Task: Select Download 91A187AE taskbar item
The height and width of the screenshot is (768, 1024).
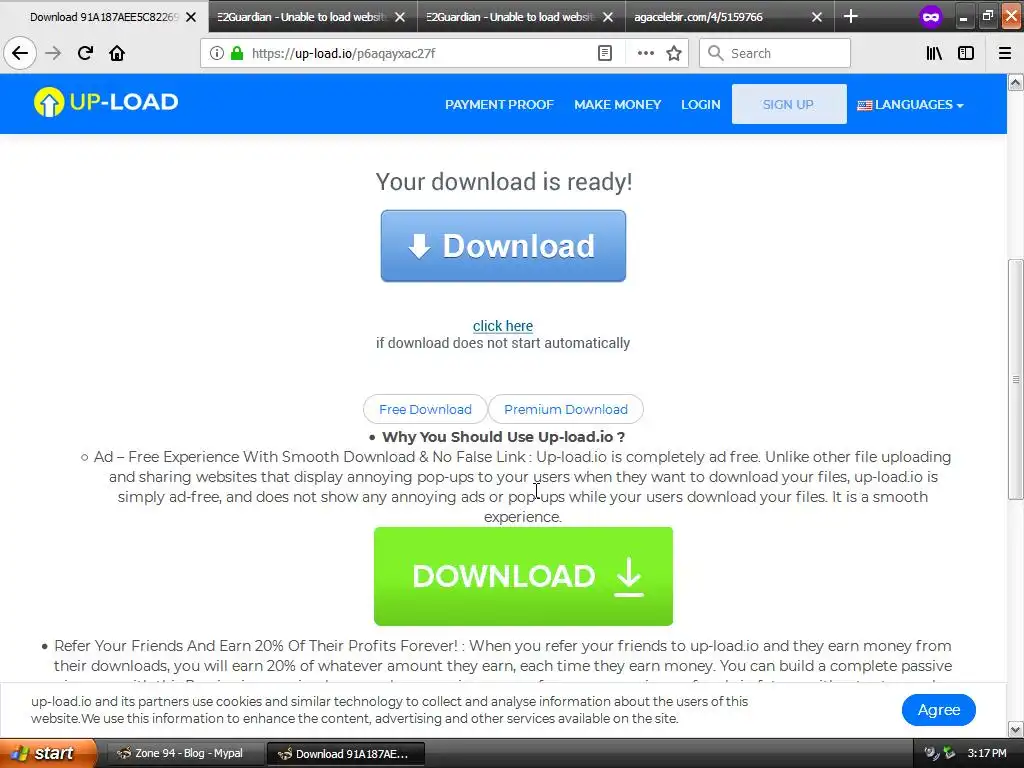Action: [x=346, y=753]
